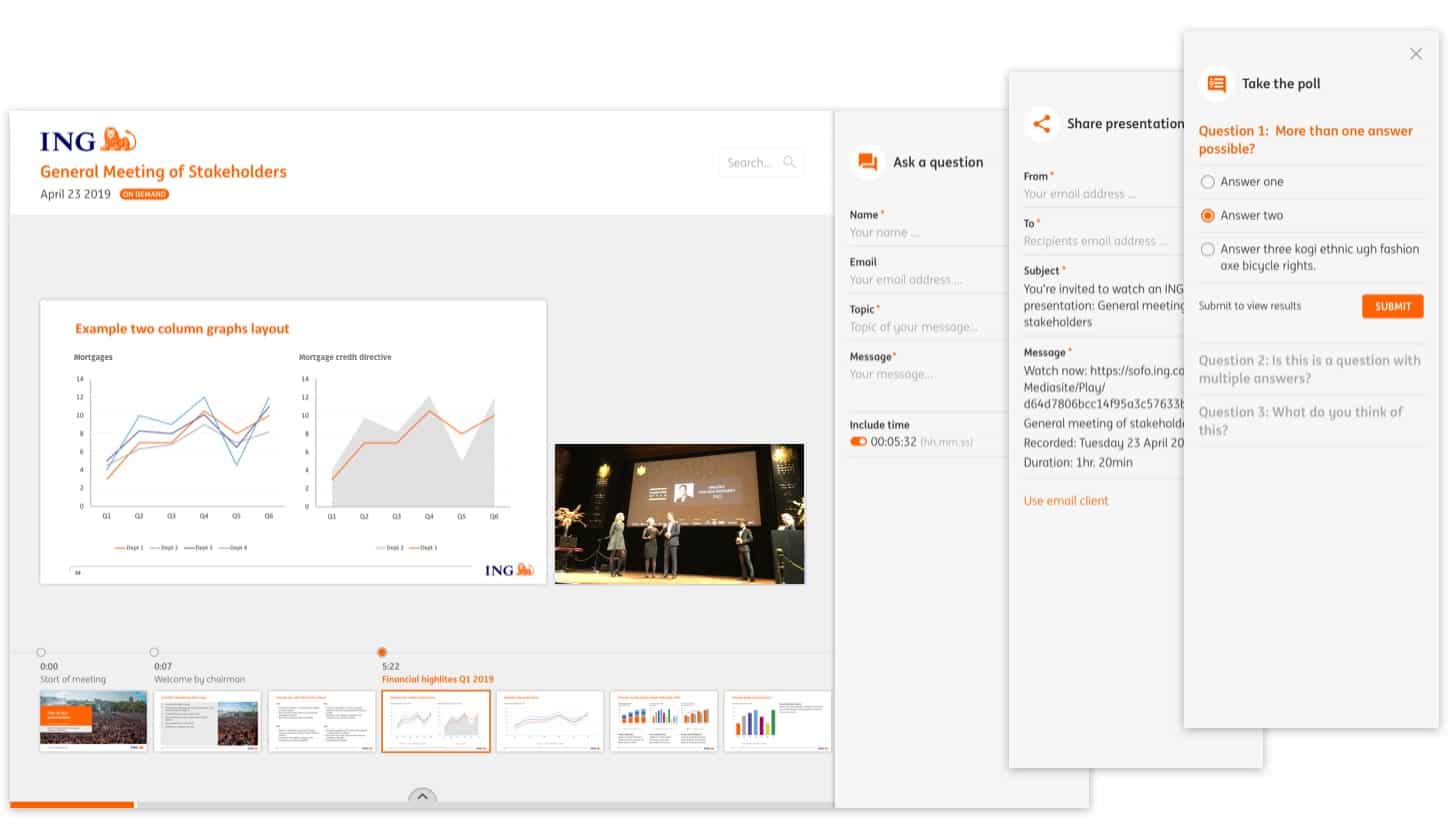The image size is (1451, 832).
Task: Jump to Welcome by chairman marker
Action: coord(154,653)
